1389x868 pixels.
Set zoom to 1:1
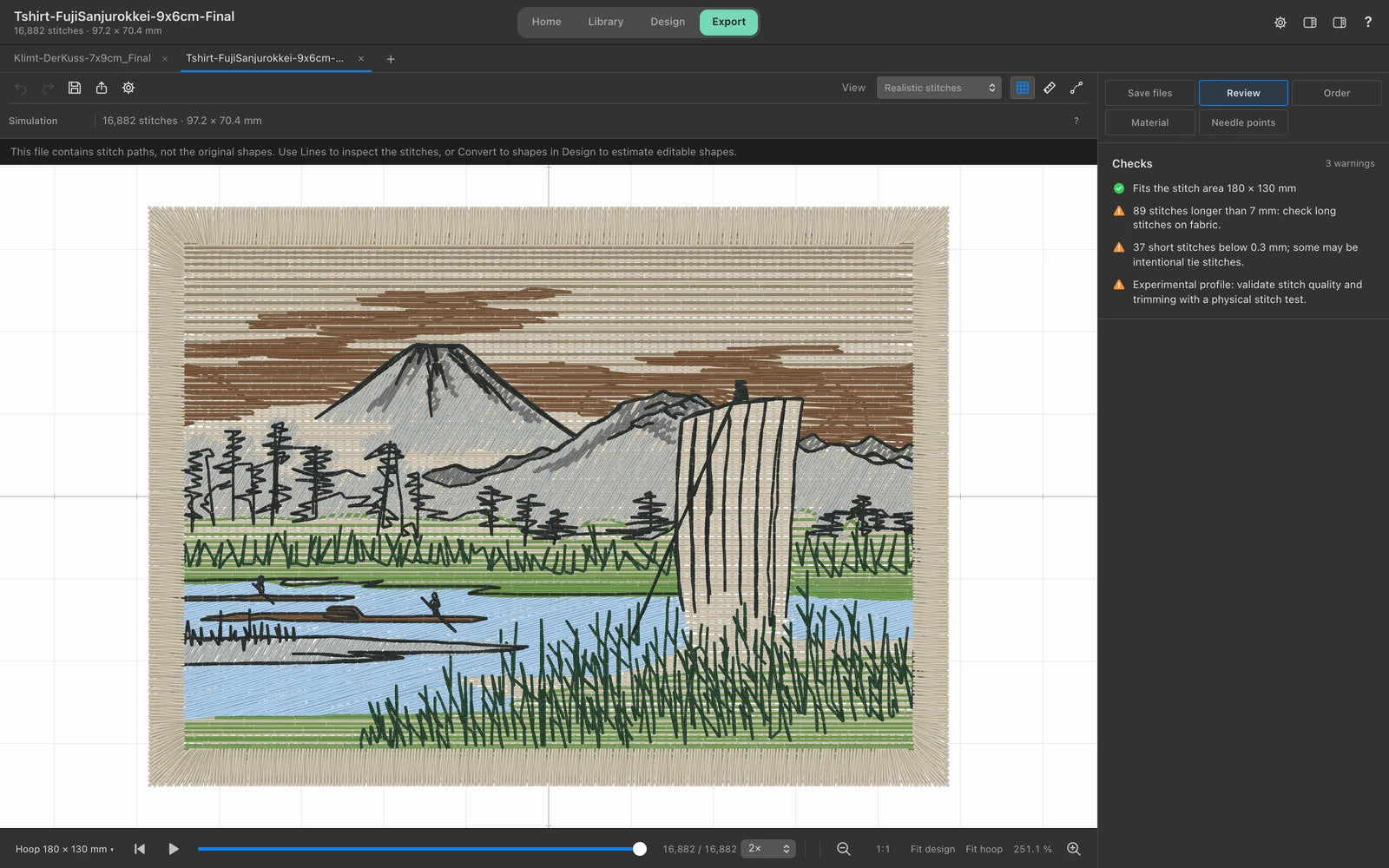(882, 849)
